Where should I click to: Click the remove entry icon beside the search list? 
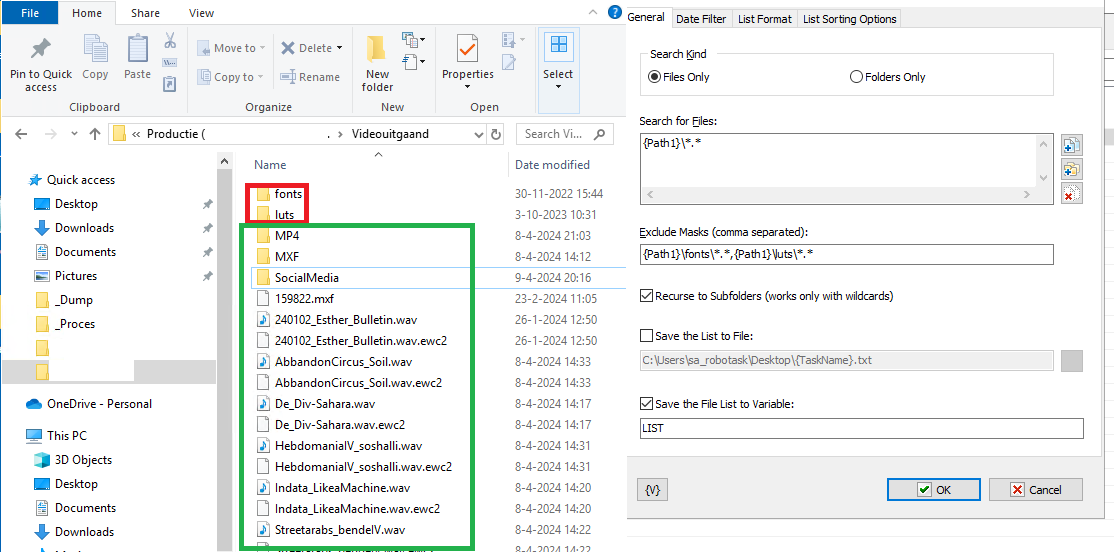pyautogui.click(x=1072, y=193)
